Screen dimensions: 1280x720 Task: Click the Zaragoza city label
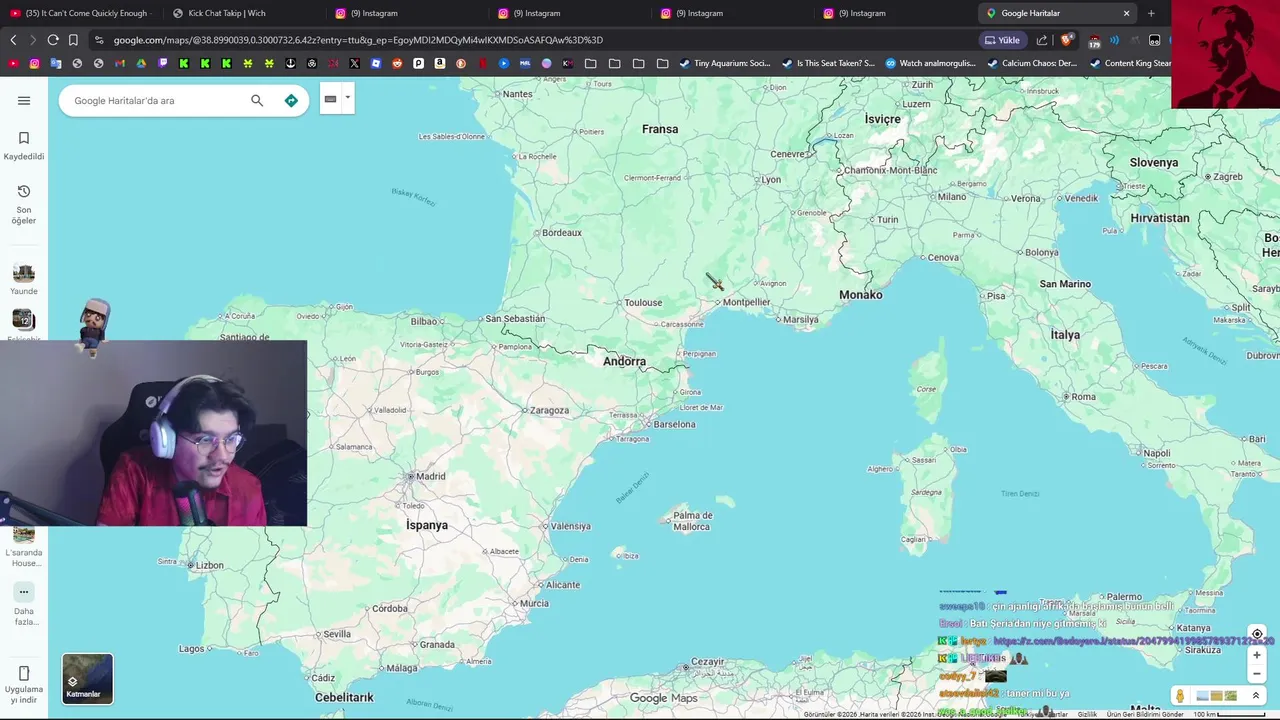click(549, 410)
